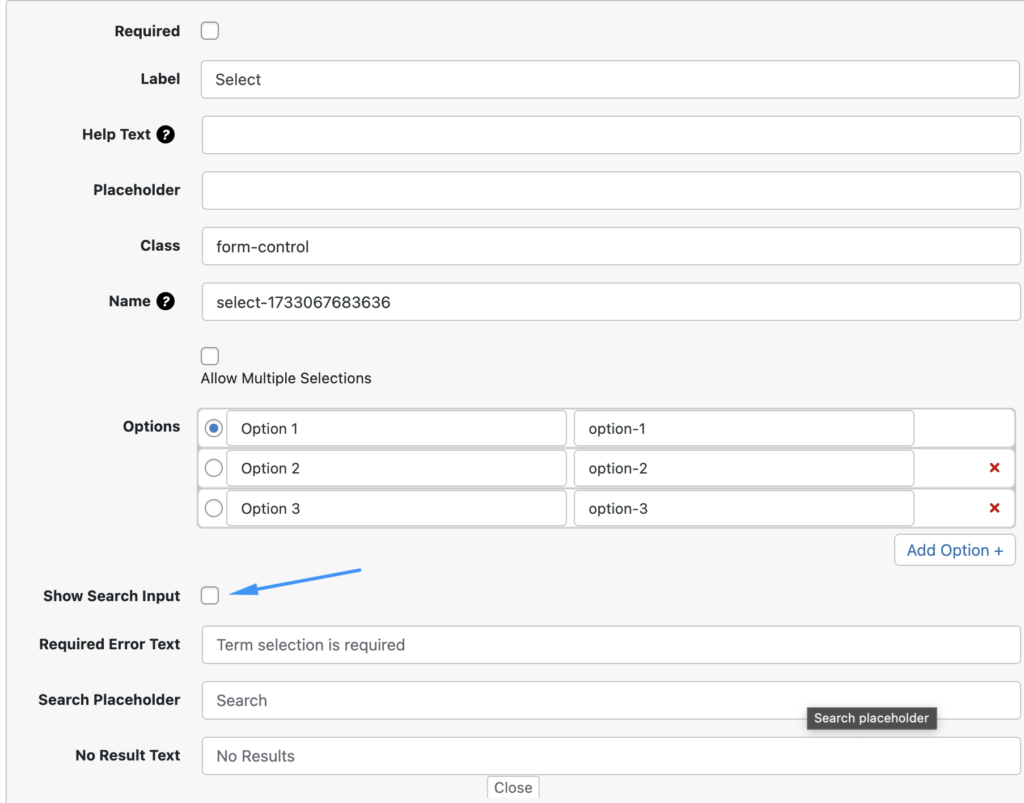Tick the Required checkbox
This screenshot has height=803, width=1024.
pos(210,31)
